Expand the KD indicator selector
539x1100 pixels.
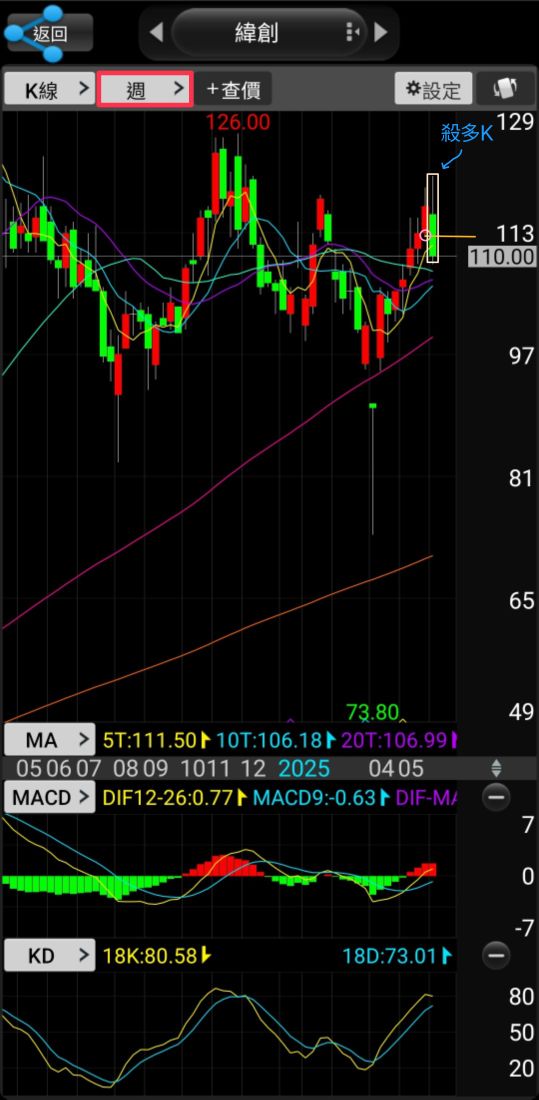49,955
